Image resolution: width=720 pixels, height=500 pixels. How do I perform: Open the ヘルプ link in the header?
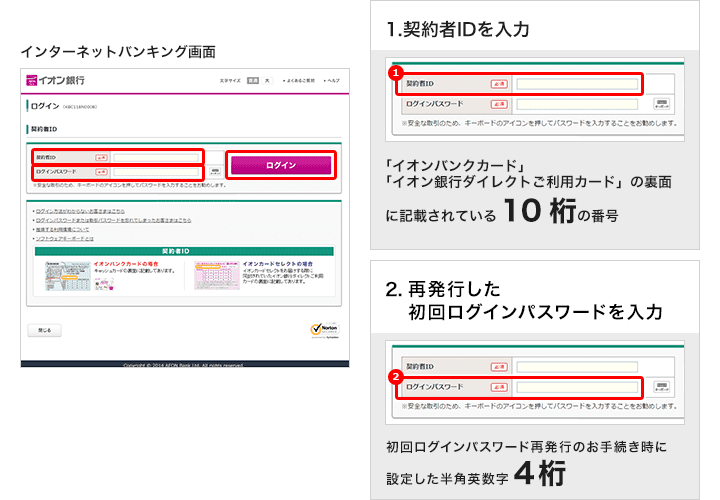click(x=332, y=81)
